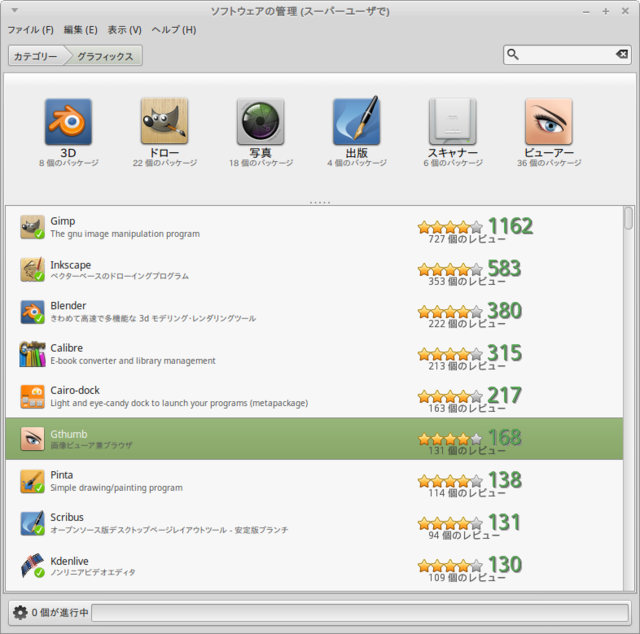Click the Blender score 380
This screenshot has width=640, height=634.
[x=505, y=311]
